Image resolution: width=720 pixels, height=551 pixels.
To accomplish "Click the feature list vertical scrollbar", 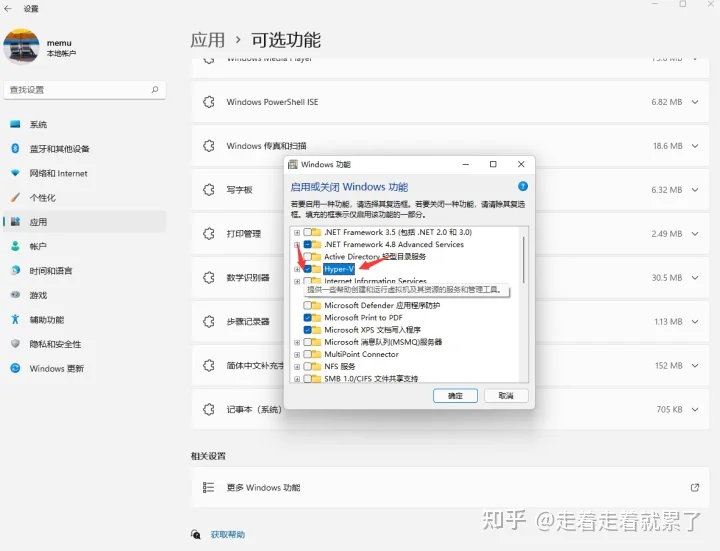I will [x=523, y=260].
